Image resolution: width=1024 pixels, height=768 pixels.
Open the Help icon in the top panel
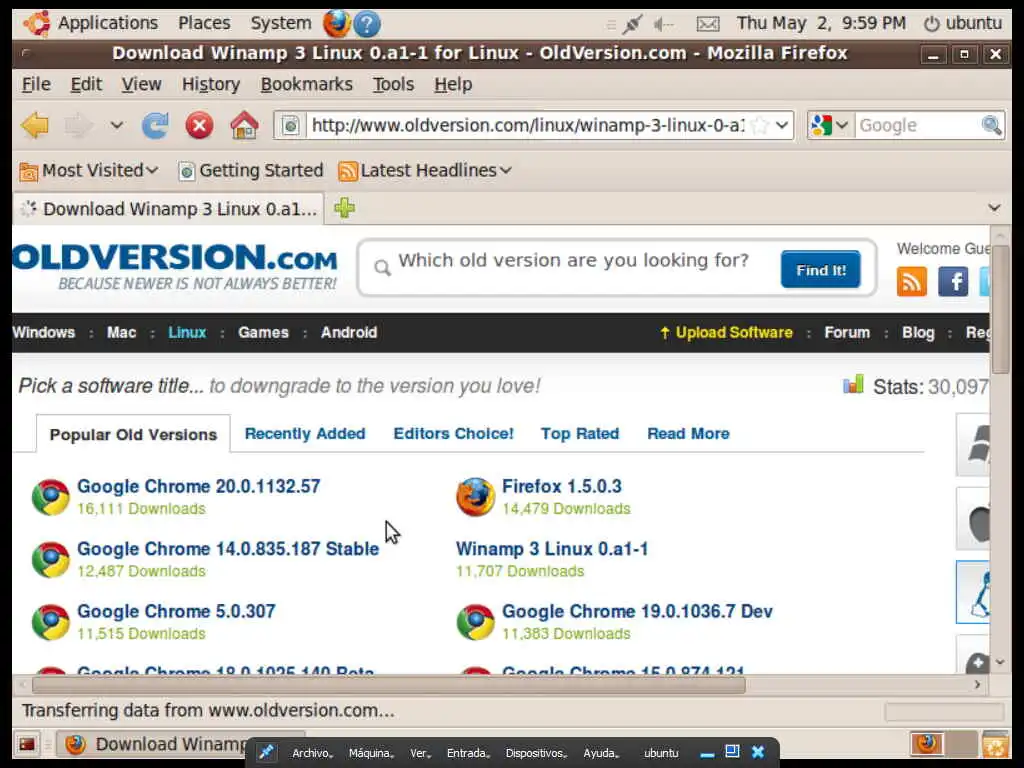(367, 24)
